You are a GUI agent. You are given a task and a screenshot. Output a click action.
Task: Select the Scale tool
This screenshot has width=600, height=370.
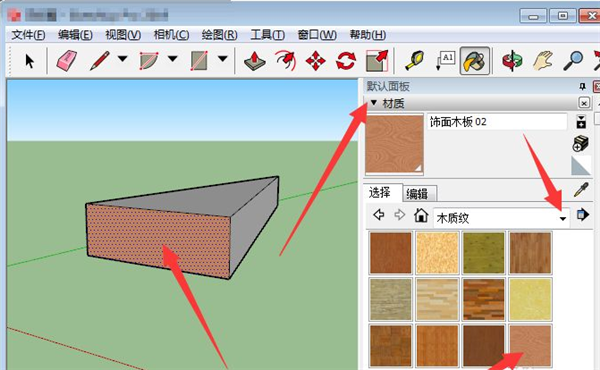click(x=377, y=60)
